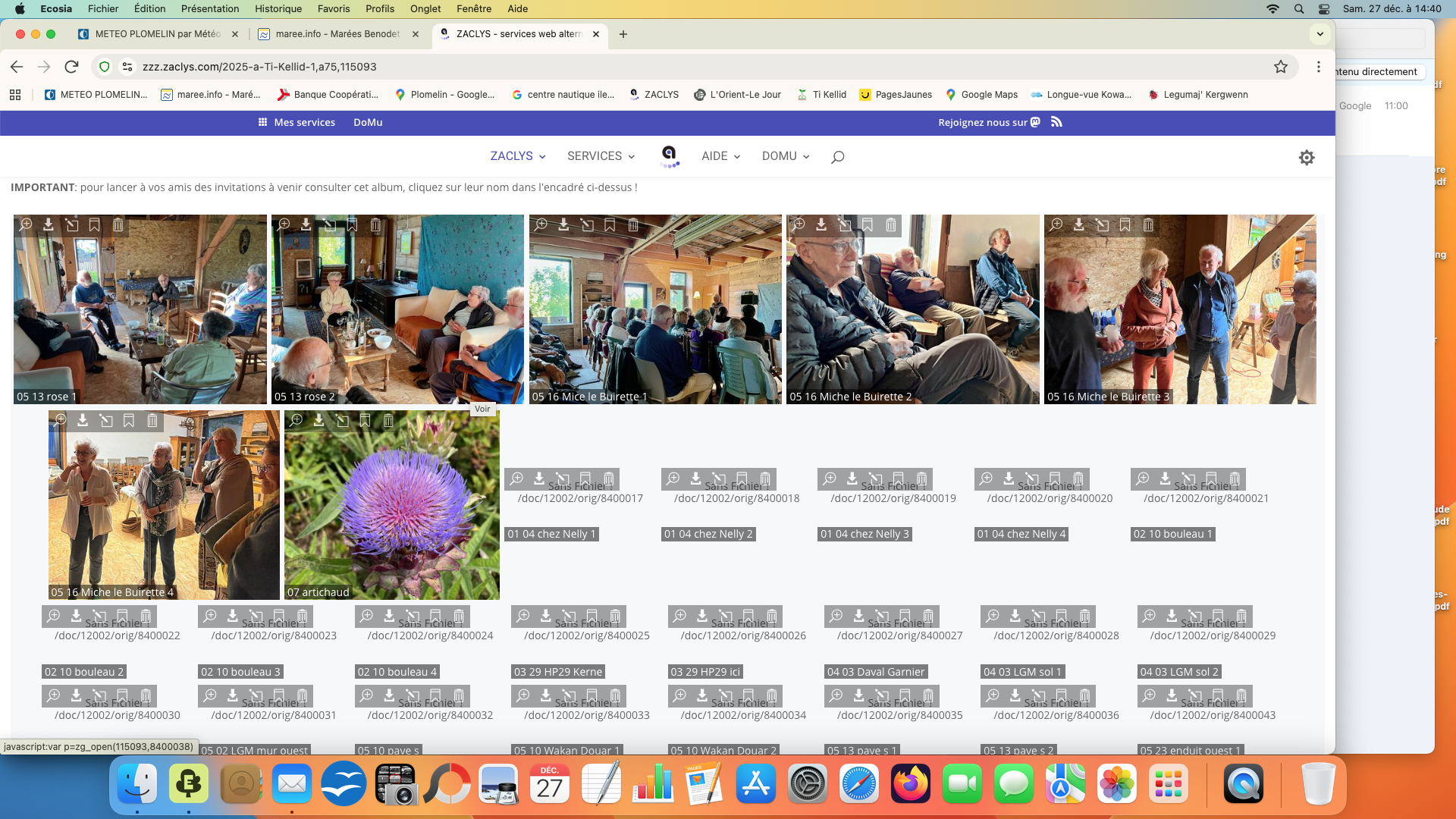Screen dimensions: 1456x819
Task: Open Mes services link
Action: click(x=297, y=122)
